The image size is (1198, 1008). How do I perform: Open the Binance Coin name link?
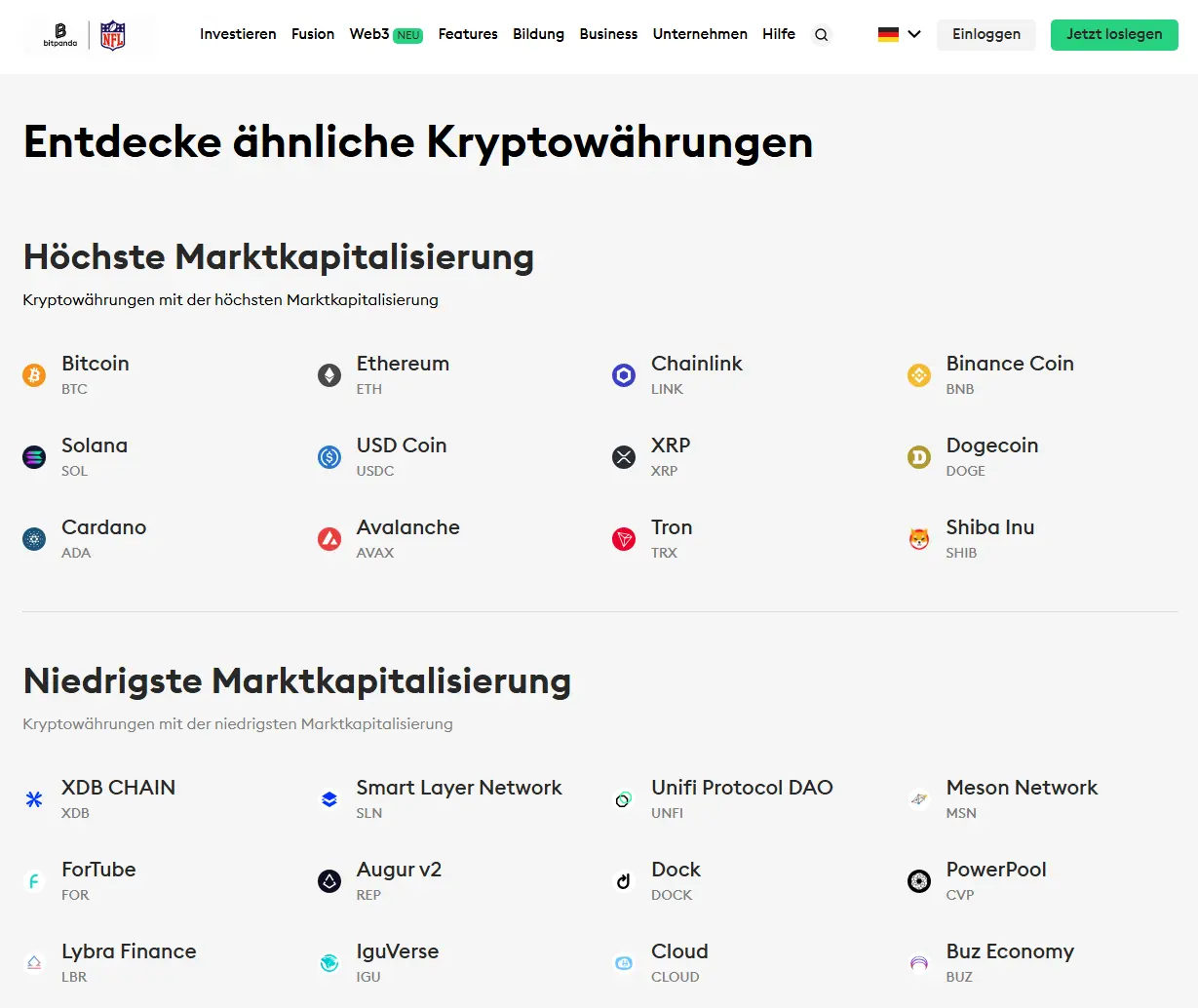pos(1010,364)
